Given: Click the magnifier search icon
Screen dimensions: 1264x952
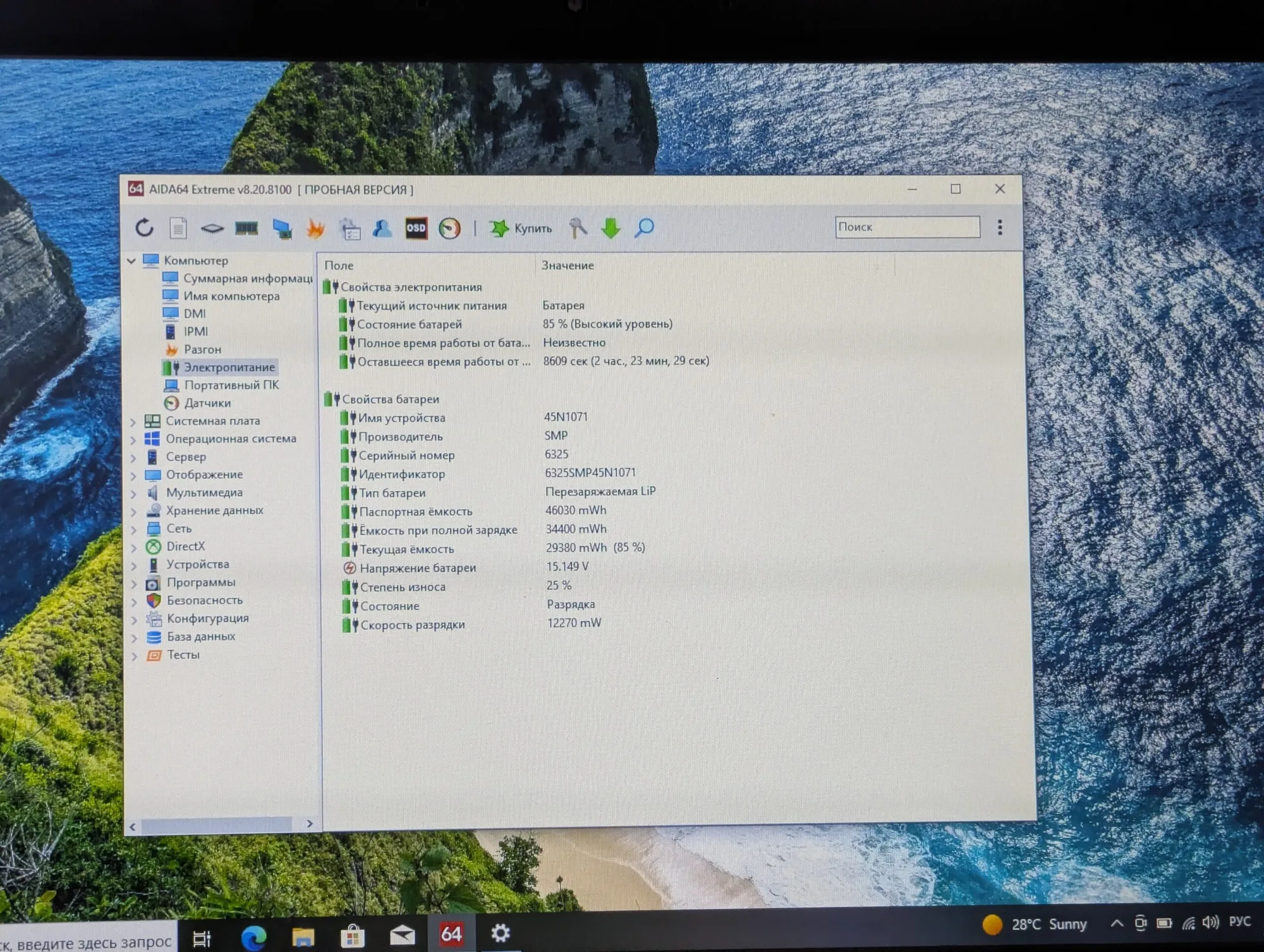Looking at the screenshot, I should (644, 228).
